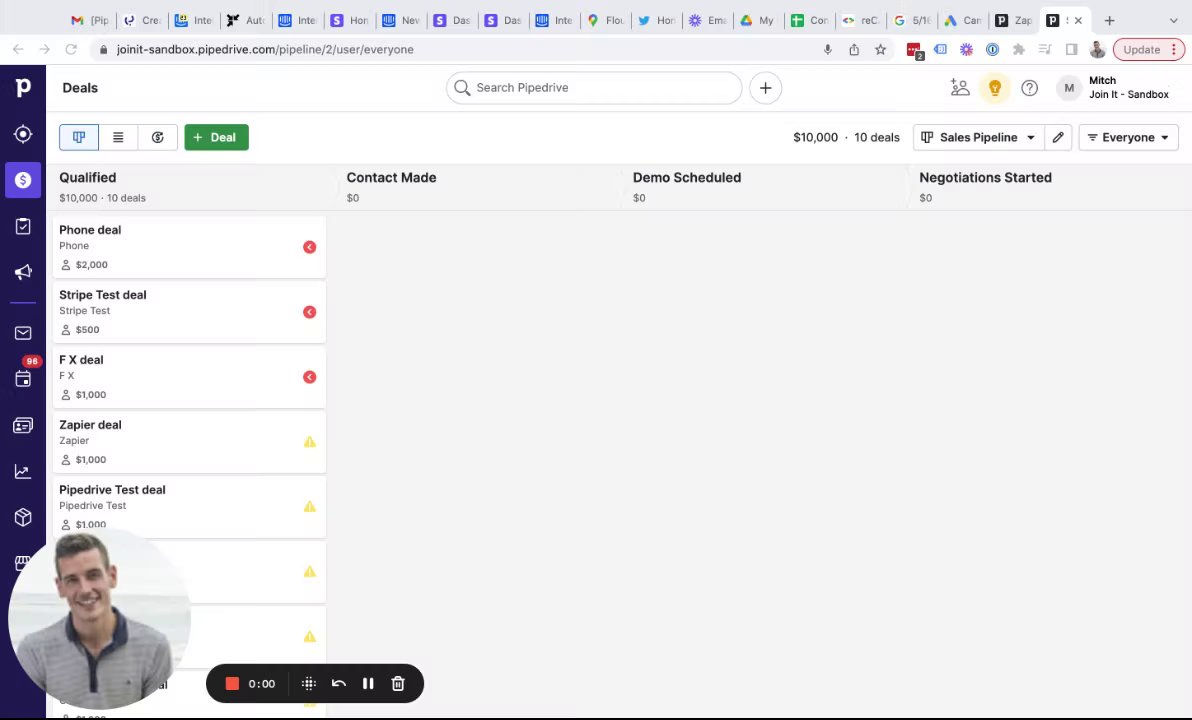Click the Negotiations Started stage header
This screenshot has width=1192, height=720.
[1053, 187]
